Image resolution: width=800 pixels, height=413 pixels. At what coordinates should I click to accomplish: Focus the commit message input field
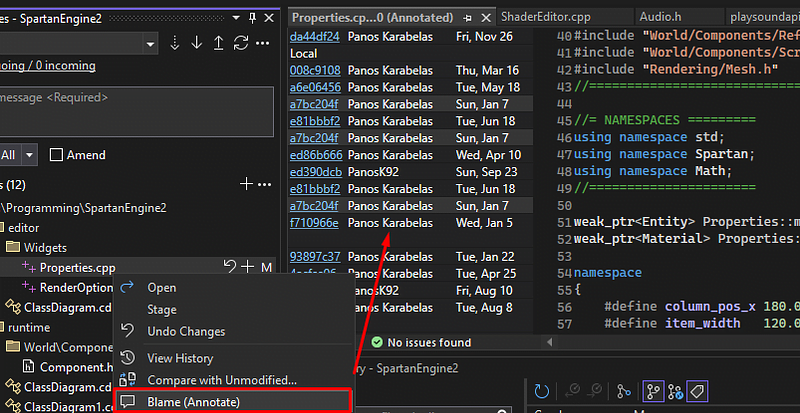pos(136,111)
